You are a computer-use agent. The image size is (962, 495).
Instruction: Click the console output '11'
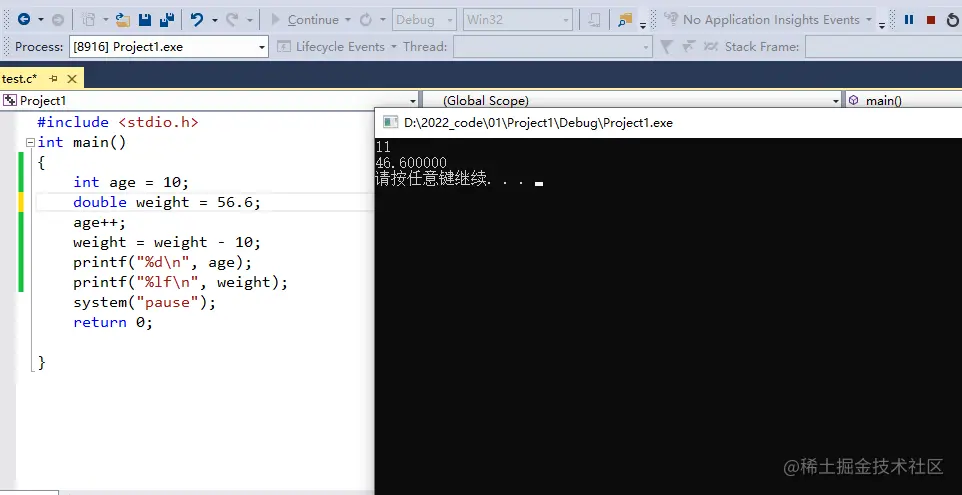click(382, 147)
